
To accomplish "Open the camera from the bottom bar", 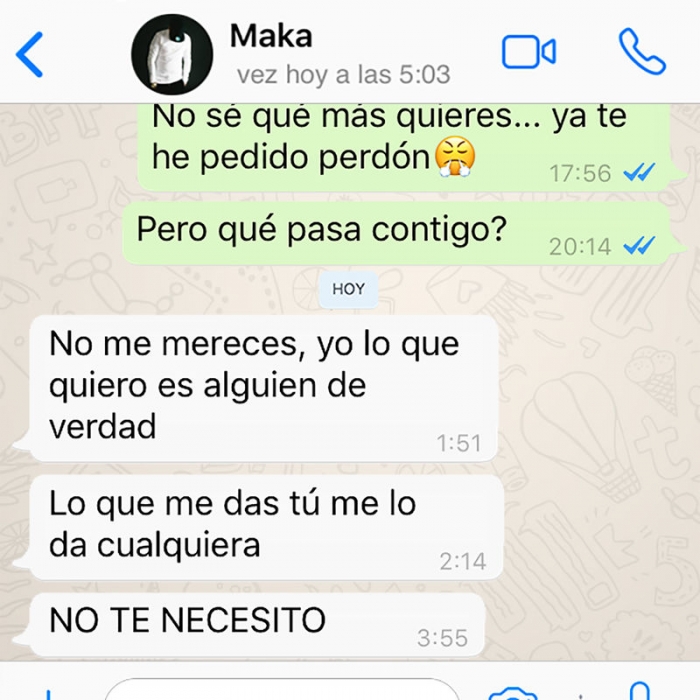I will pyautogui.click(x=512, y=693).
